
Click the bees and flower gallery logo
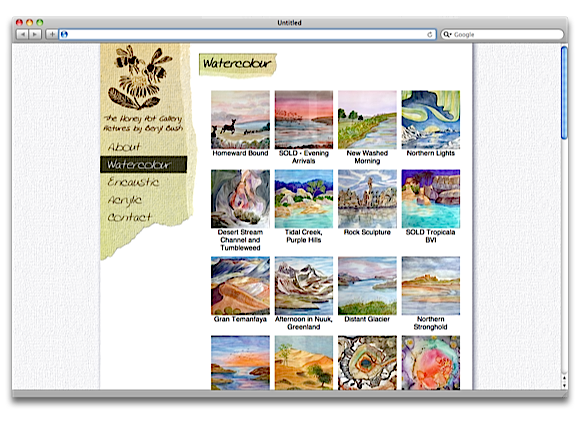tap(140, 78)
